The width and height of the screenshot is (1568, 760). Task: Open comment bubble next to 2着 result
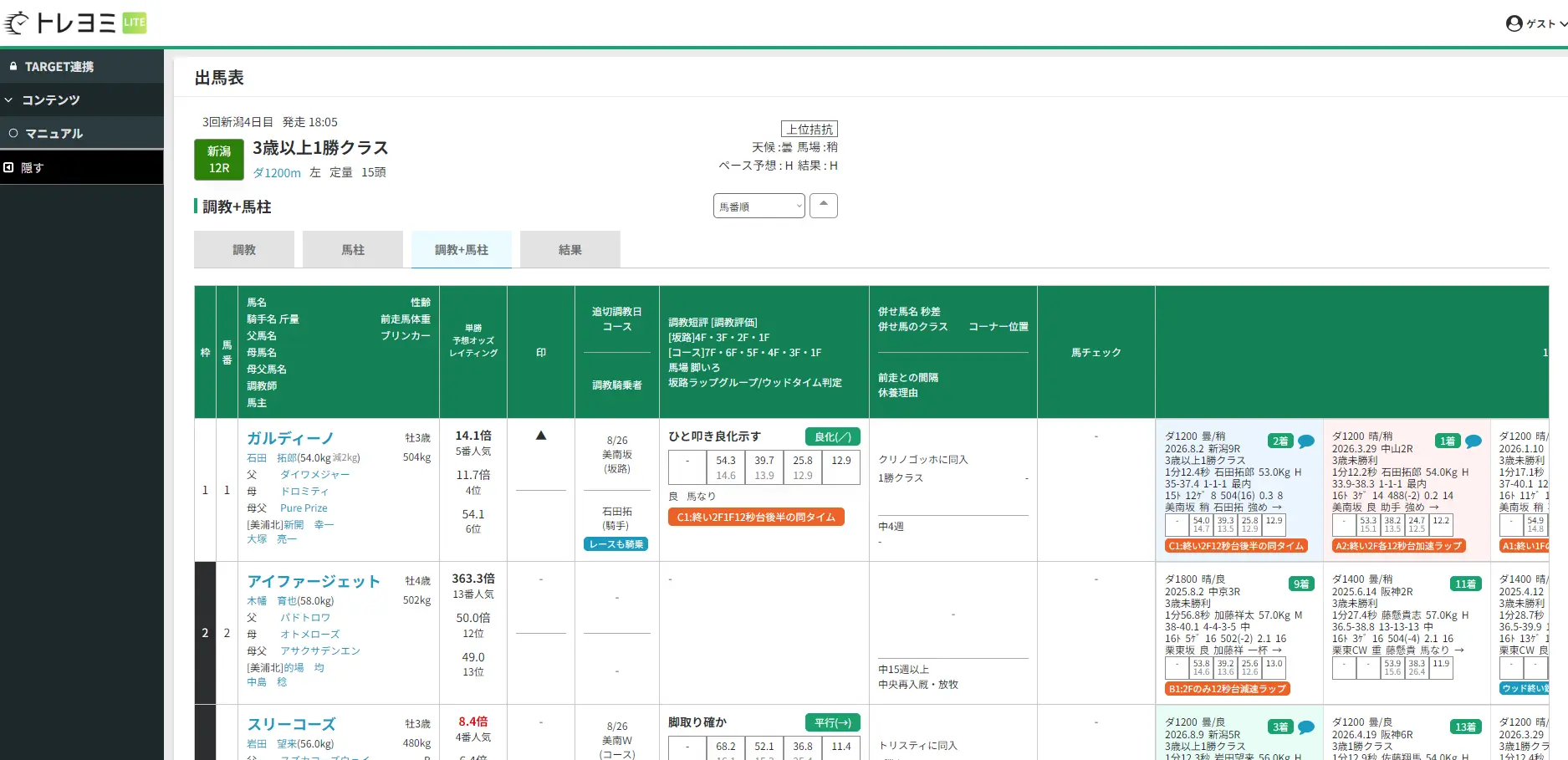pyautogui.click(x=1306, y=441)
